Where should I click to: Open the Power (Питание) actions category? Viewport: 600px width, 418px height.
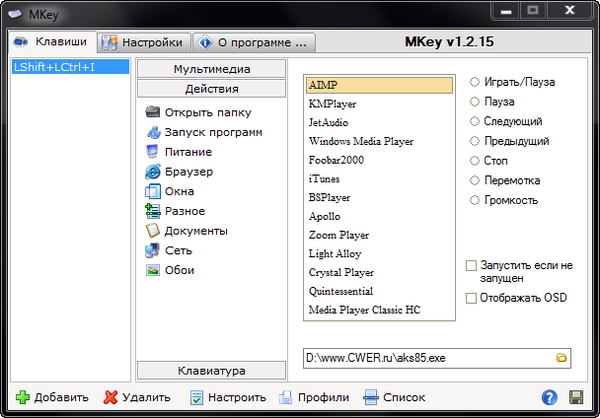187,151
